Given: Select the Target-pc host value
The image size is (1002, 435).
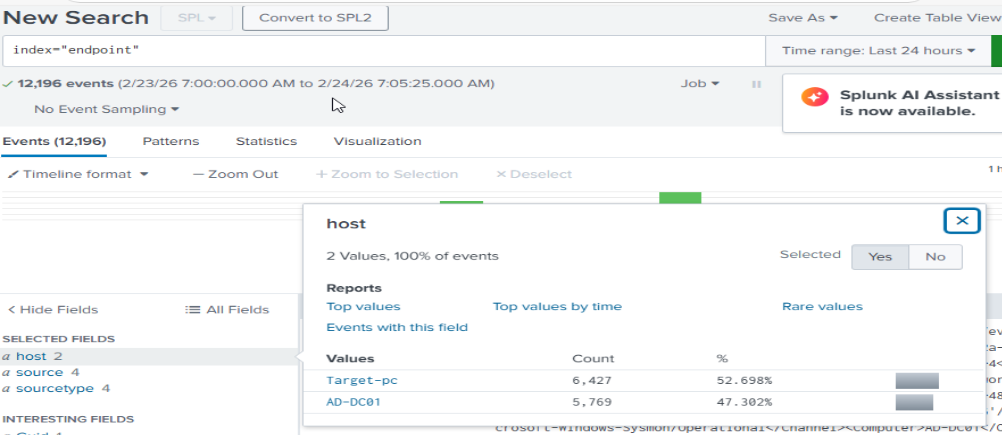Looking at the screenshot, I should tap(362, 381).
